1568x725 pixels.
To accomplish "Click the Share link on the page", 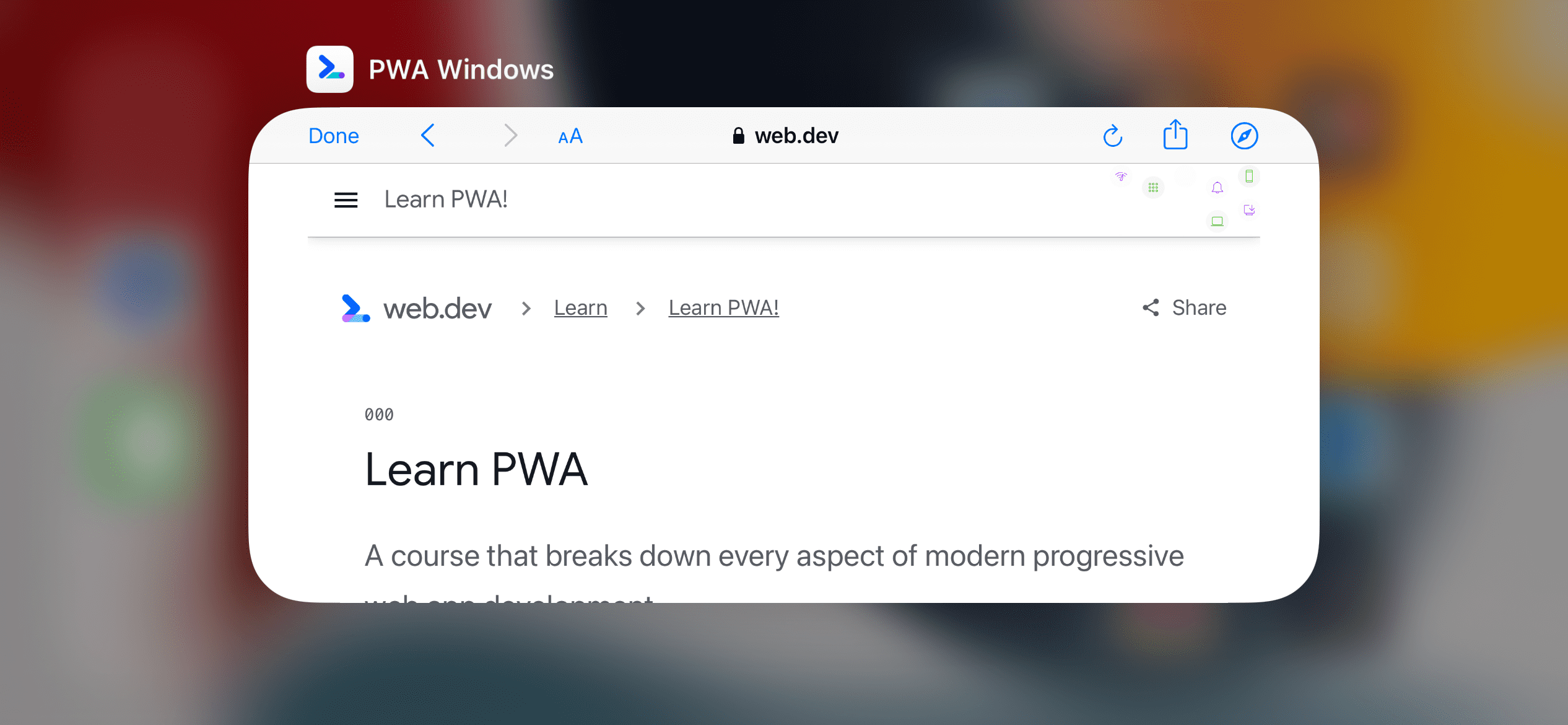I will point(1183,307).
